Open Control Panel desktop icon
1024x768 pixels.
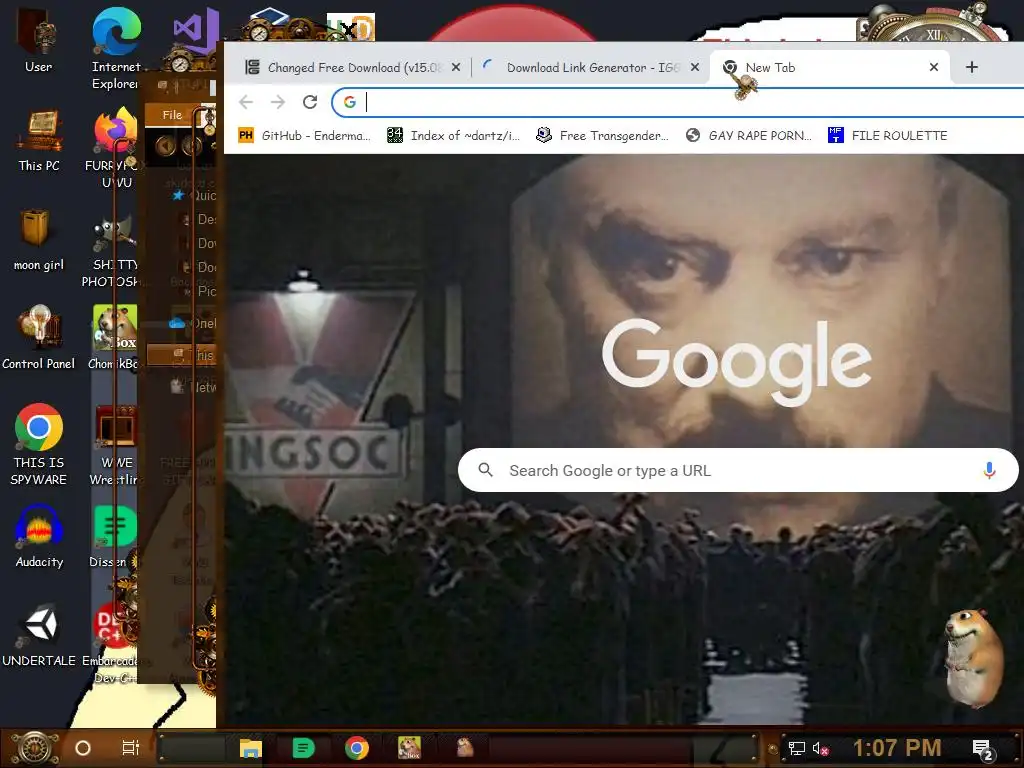pyautogui.click(x=39, y=338)
